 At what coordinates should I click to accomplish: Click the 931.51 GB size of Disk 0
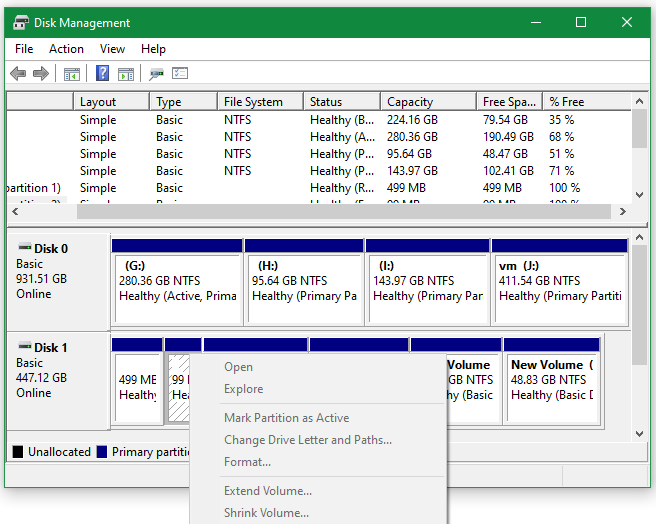click(x=41, y=279)
